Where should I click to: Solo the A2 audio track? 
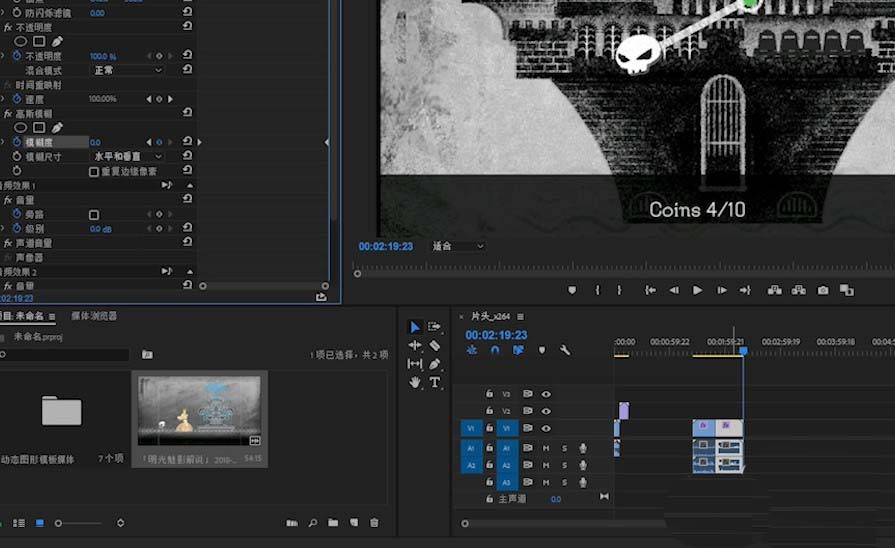pos(565,465)
